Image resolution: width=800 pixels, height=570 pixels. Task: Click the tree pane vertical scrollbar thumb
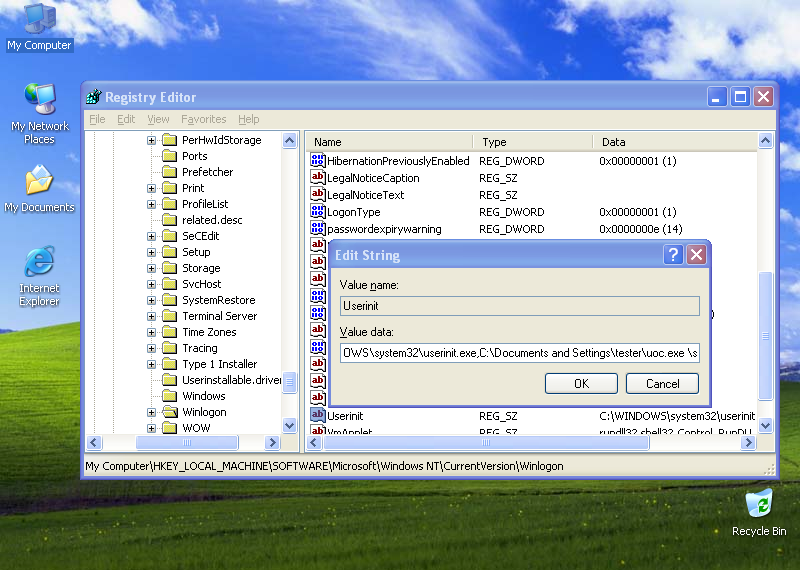[x=289, y=382]
